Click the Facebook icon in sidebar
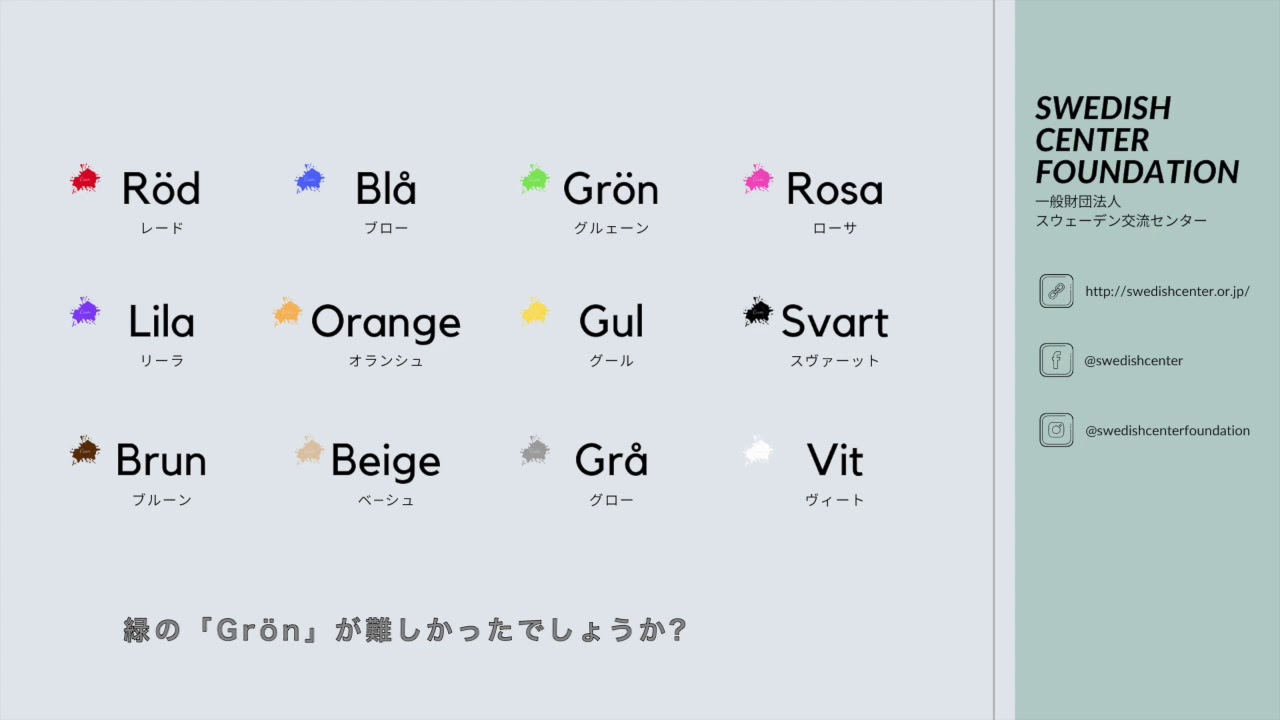The width and height of the screenshot is (1280, 720). point(1056,360)
